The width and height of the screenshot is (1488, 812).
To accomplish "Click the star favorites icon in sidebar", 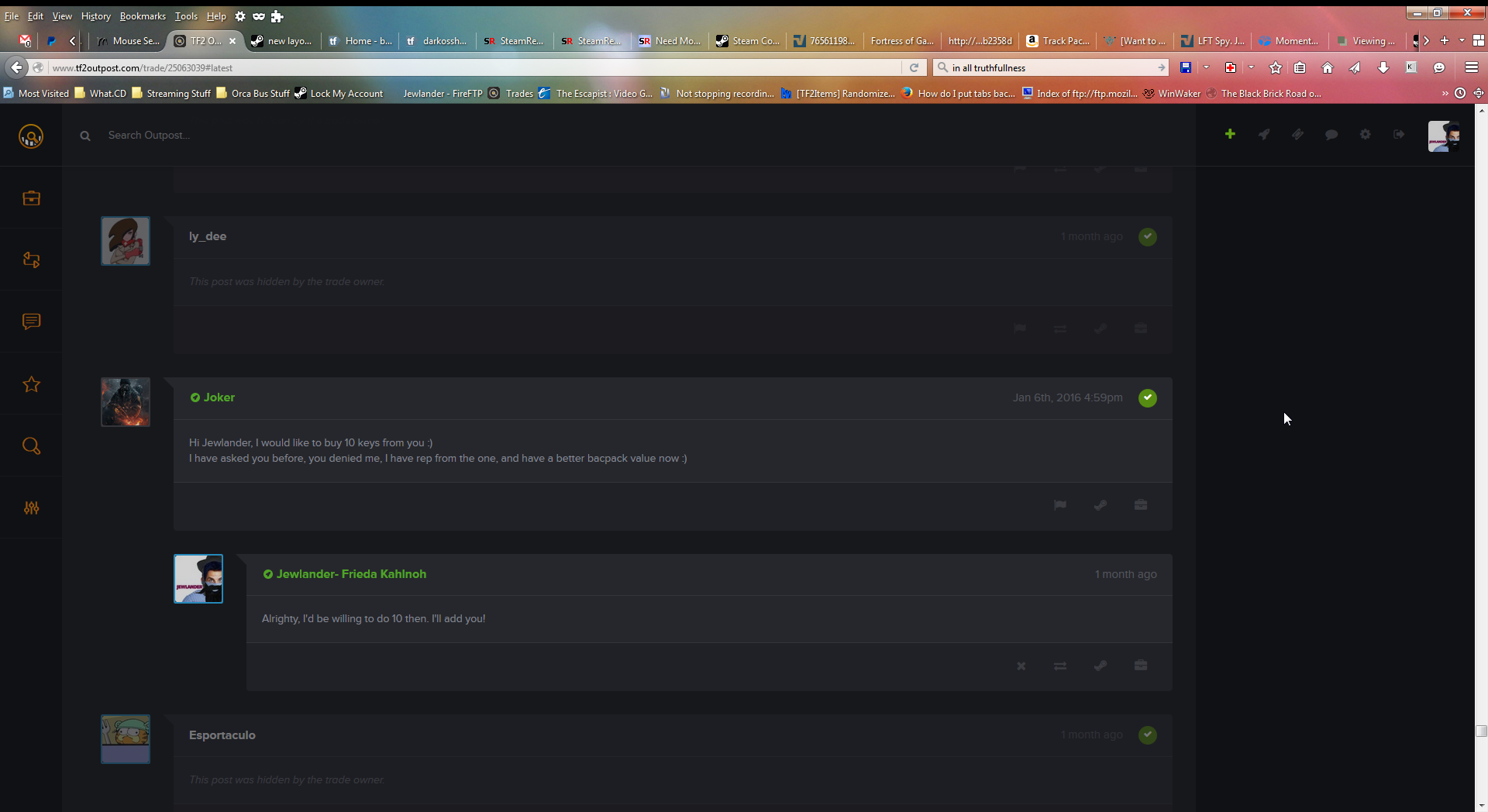I will (x=31, y=384).
